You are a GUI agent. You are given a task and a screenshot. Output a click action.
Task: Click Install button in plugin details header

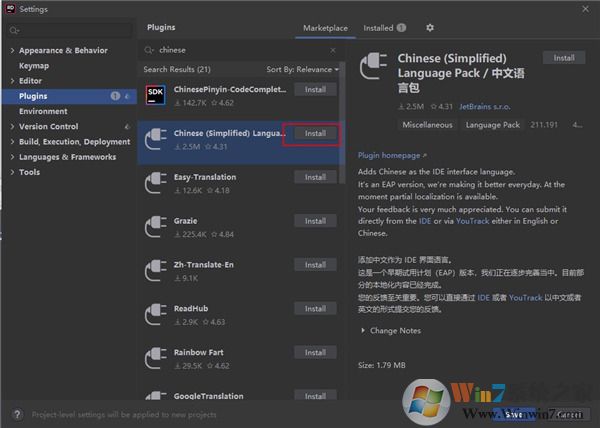coord(564,58)
